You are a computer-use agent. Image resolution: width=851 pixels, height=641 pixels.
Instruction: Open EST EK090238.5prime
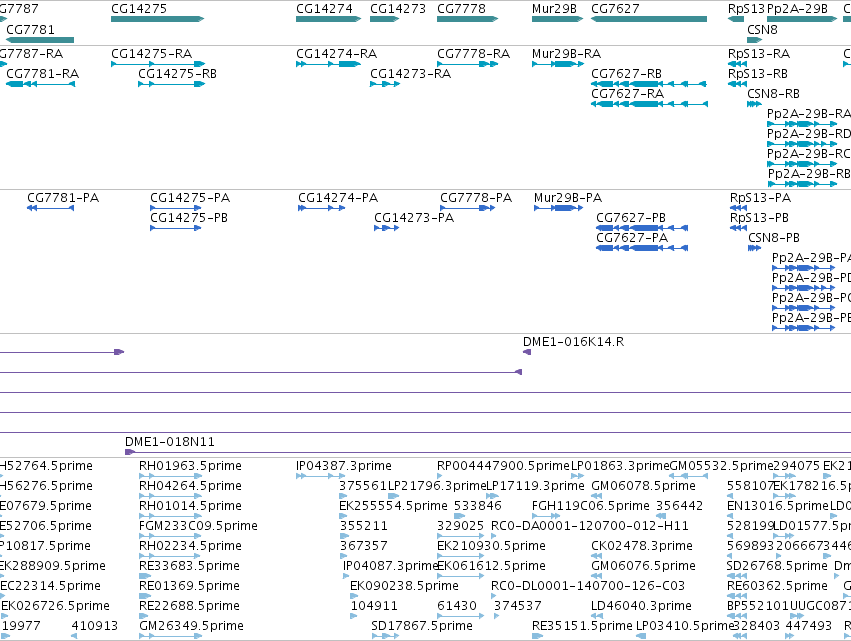404,586
